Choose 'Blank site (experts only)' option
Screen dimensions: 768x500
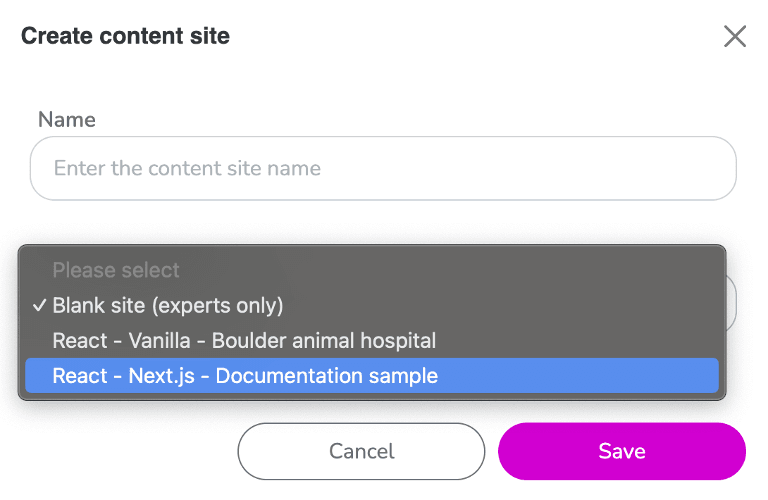click(x=168, y=305)
